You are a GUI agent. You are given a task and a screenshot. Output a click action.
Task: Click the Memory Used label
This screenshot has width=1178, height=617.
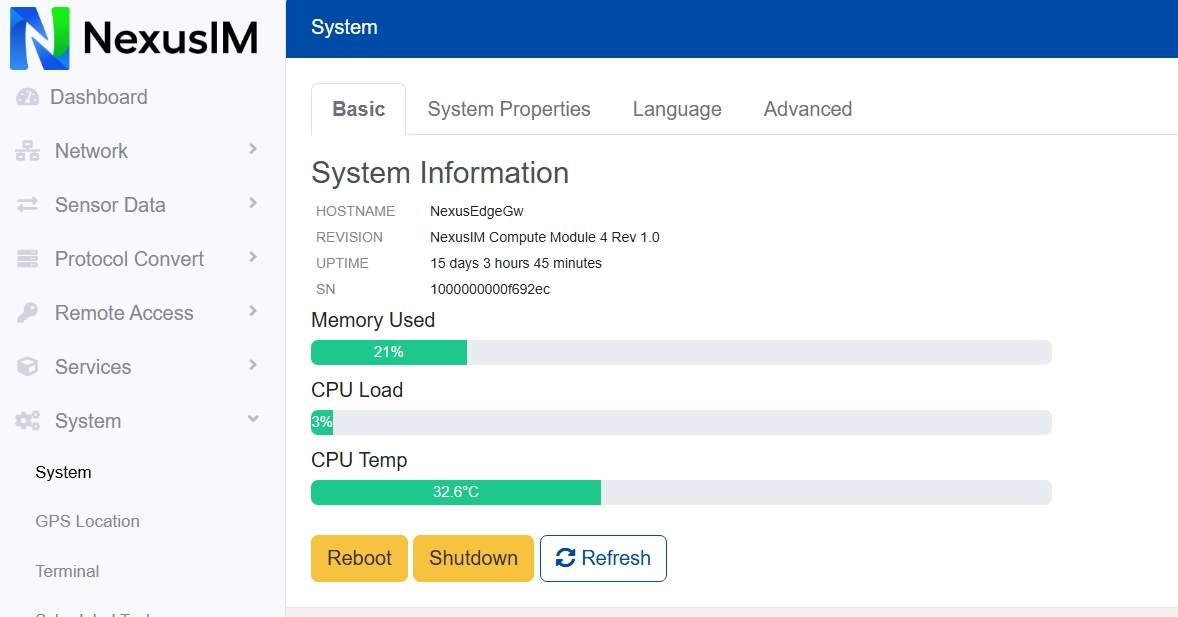point(373,320)
